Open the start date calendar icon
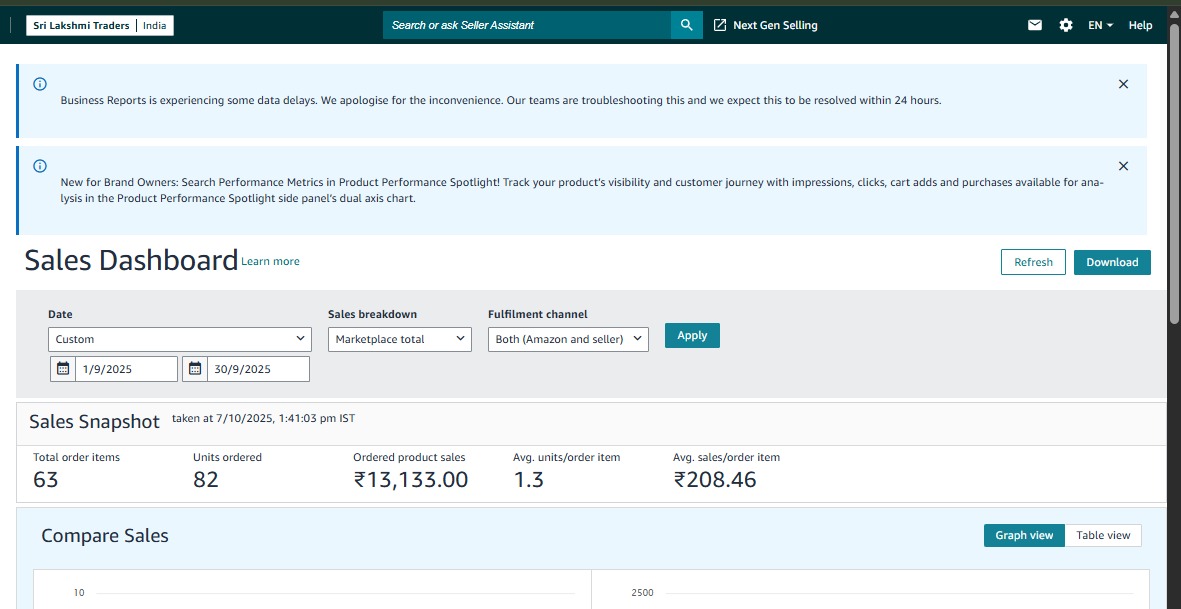 click(x=63, y=369)
